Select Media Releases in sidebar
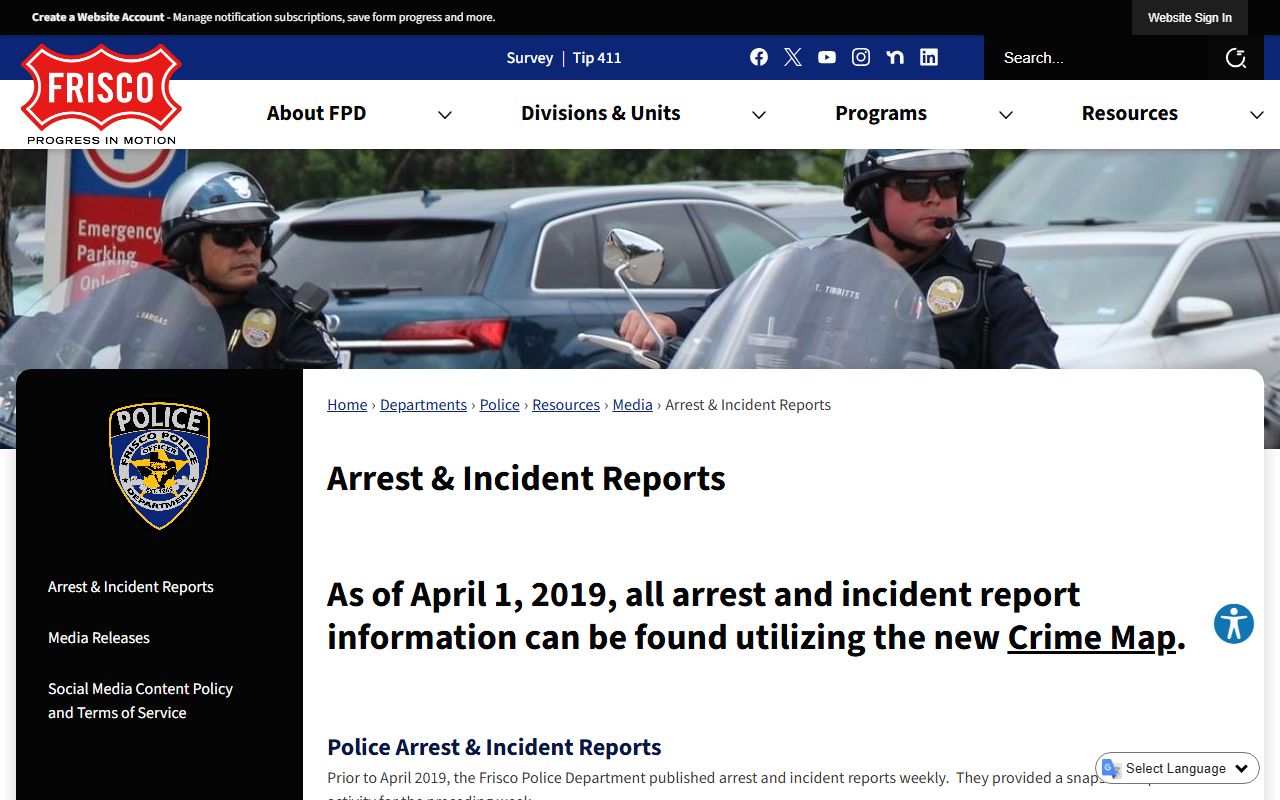Screen dimensions: 1280x800 pos(99,638)
